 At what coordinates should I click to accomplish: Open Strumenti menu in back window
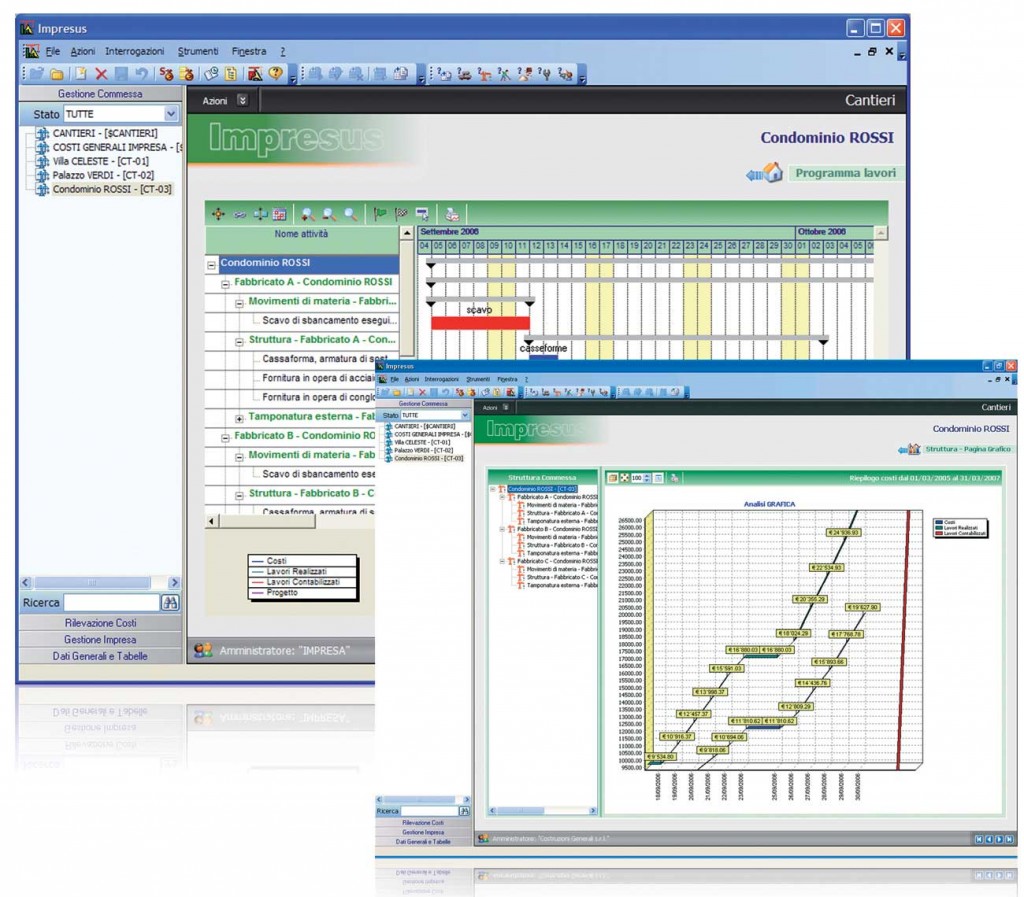[198, 51]
